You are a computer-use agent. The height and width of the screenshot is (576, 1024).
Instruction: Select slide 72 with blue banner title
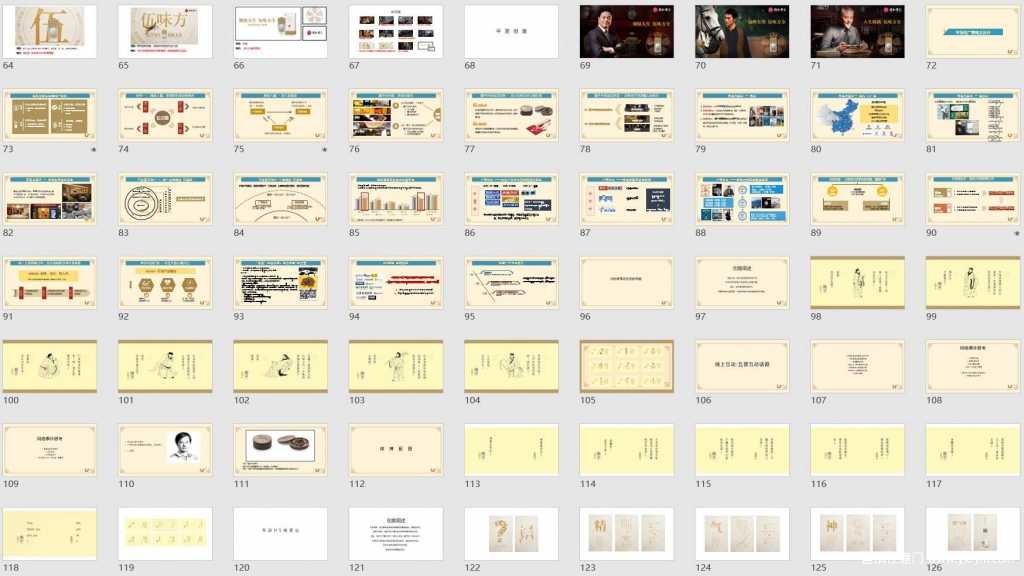tap(973, 32)
